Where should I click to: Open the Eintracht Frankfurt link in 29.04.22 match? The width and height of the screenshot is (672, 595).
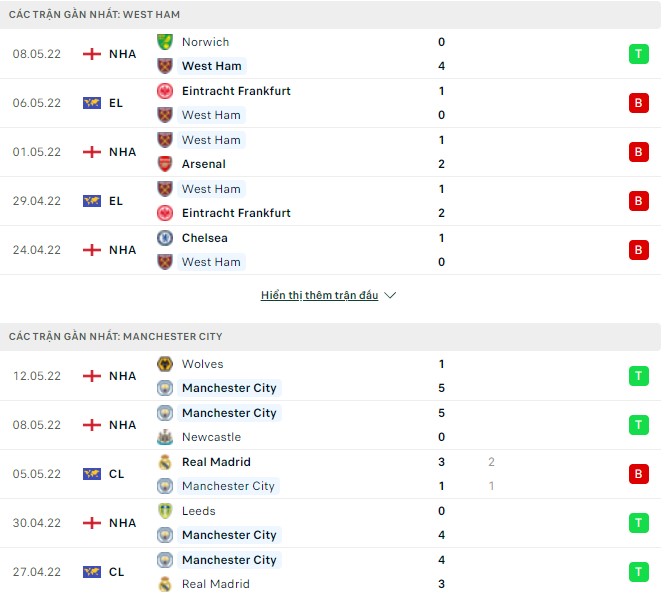pyautogui.click(x=236, y=213)
